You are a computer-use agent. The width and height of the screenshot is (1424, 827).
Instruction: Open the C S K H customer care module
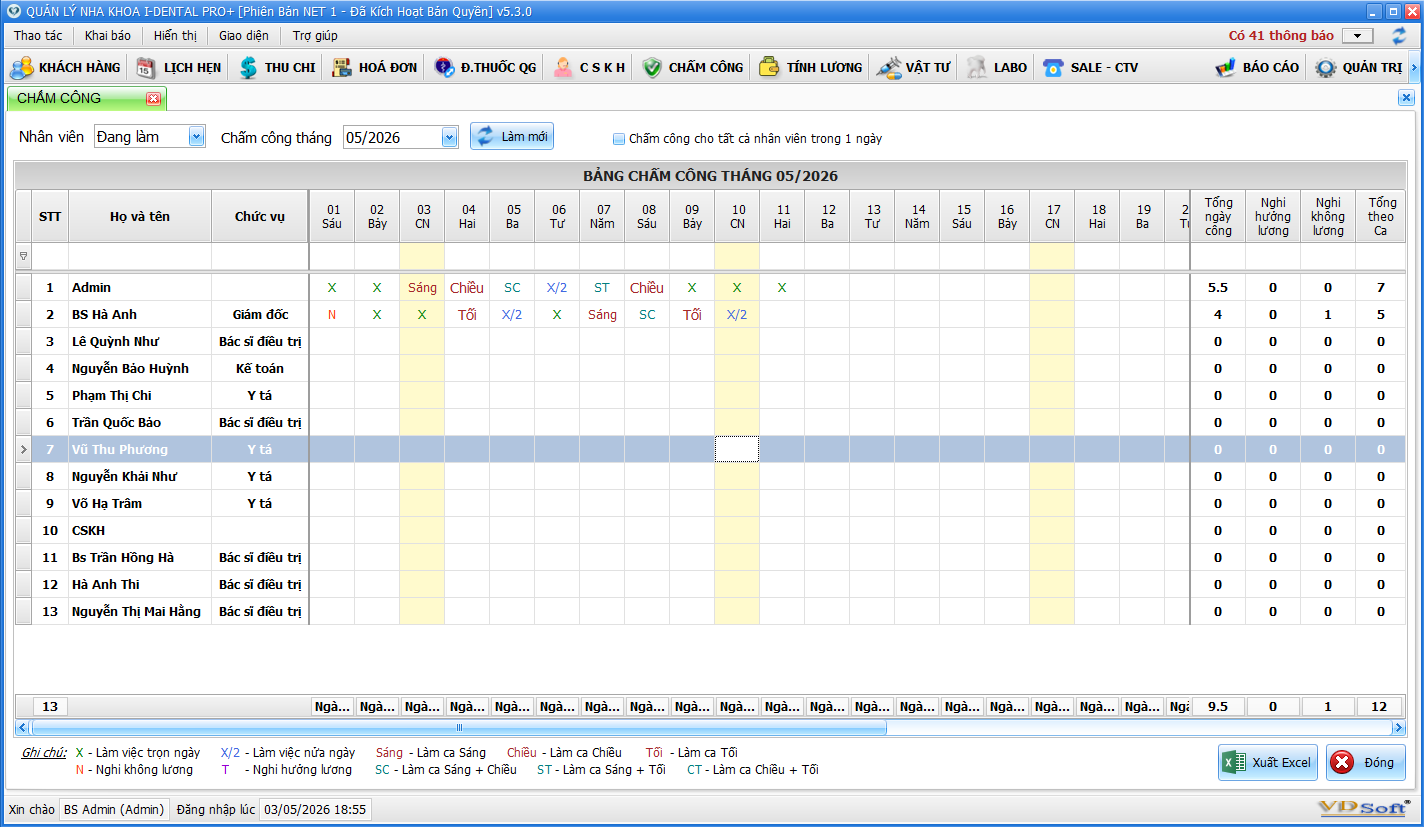[x=590, y=67]
